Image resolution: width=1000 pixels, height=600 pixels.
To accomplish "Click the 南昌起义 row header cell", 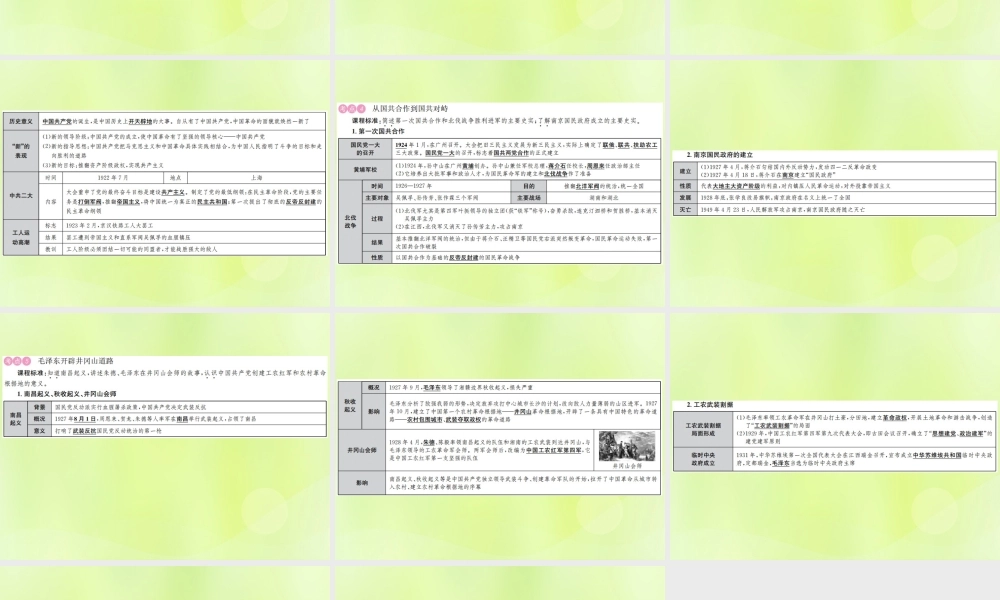I will click(x=15, y=419).
